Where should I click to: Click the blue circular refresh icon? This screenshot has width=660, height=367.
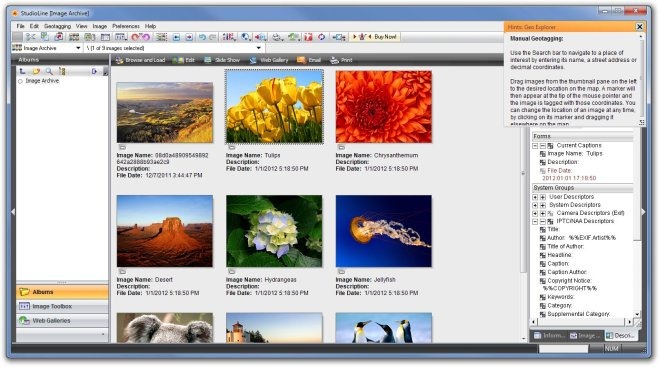coord(322,37)
